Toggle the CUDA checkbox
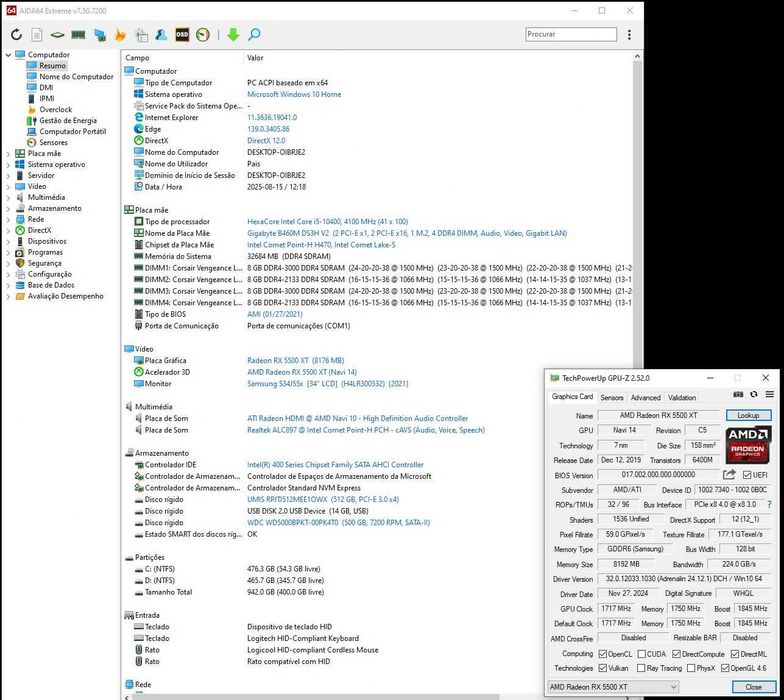Image resolution: width=784 pixels, height=700 pixels. [x=642, y=654]
